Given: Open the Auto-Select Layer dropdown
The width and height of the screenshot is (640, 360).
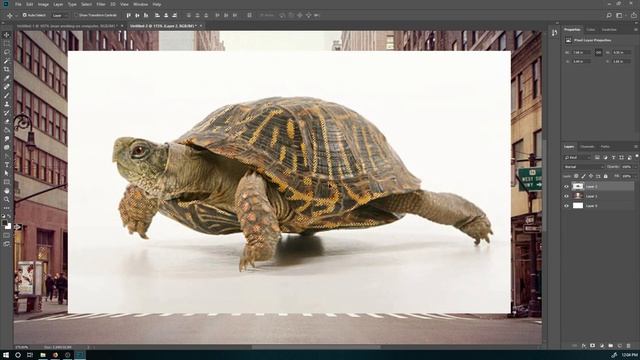Looking at the screenshot, I should [x=60, y=15].
